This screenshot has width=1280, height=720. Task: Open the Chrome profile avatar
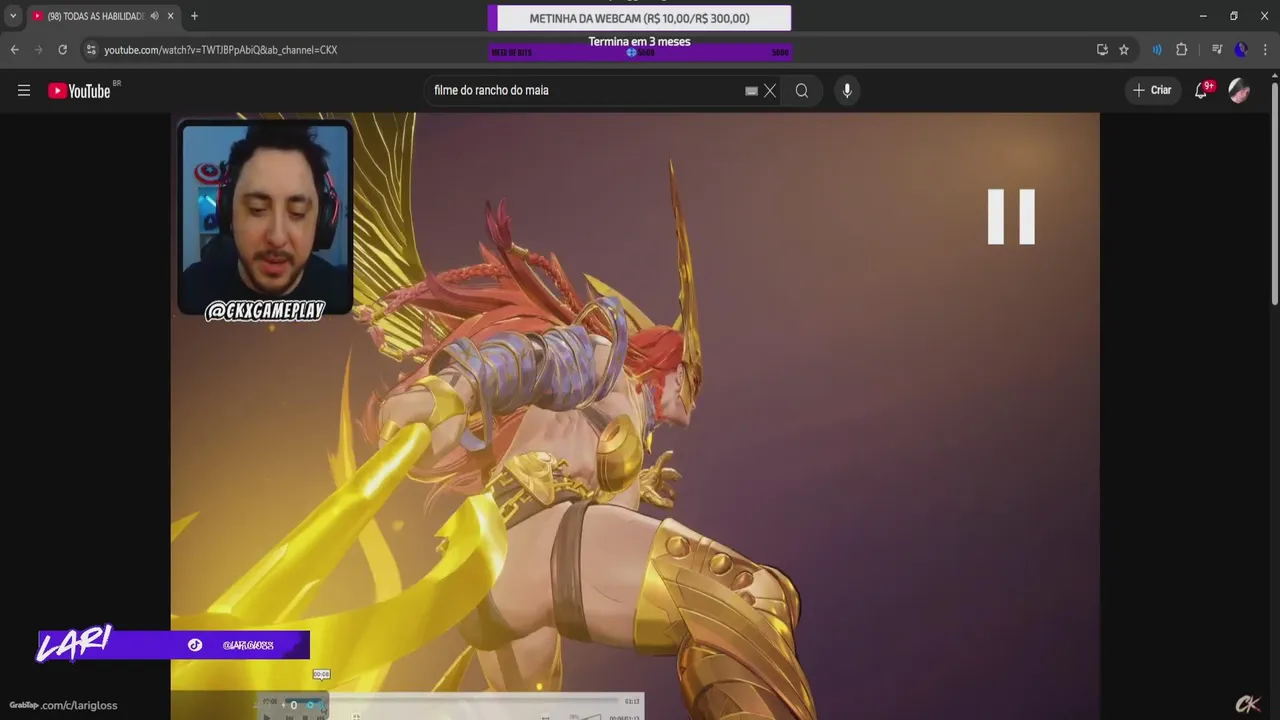tap(1241, 50)
